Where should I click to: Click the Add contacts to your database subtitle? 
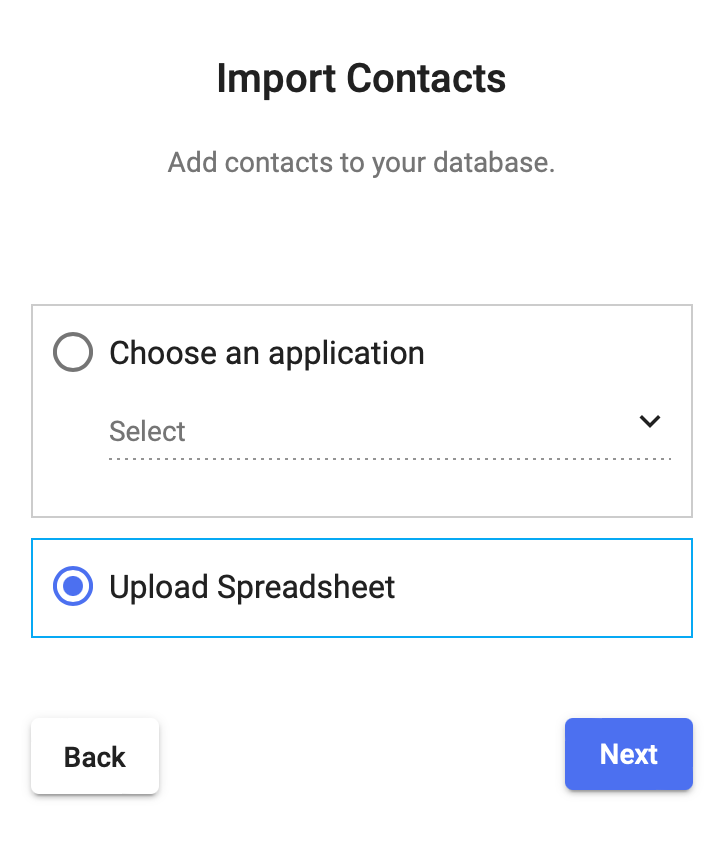pyautogui.click(x=361, y=162)
